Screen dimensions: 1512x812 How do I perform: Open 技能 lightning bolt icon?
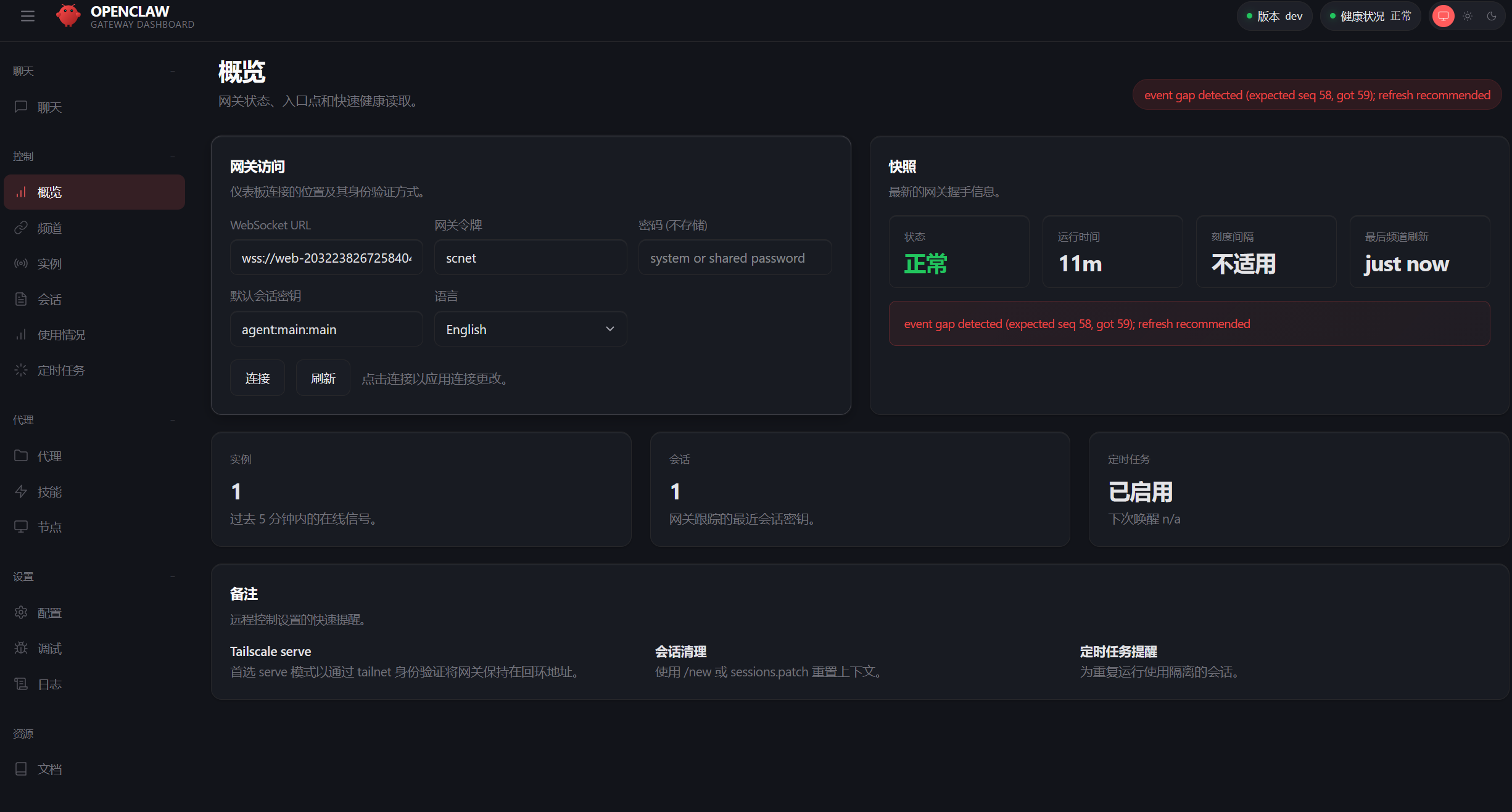click(21, 491)
